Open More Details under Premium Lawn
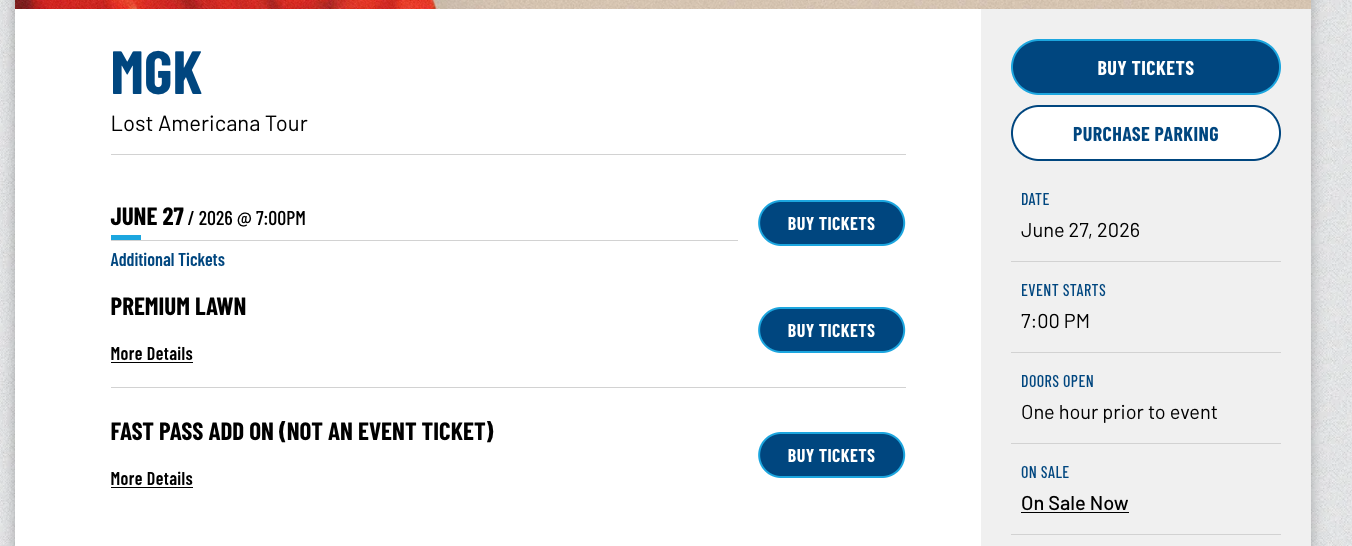This screenshot has width=1352, height=546. pos(152,354)
